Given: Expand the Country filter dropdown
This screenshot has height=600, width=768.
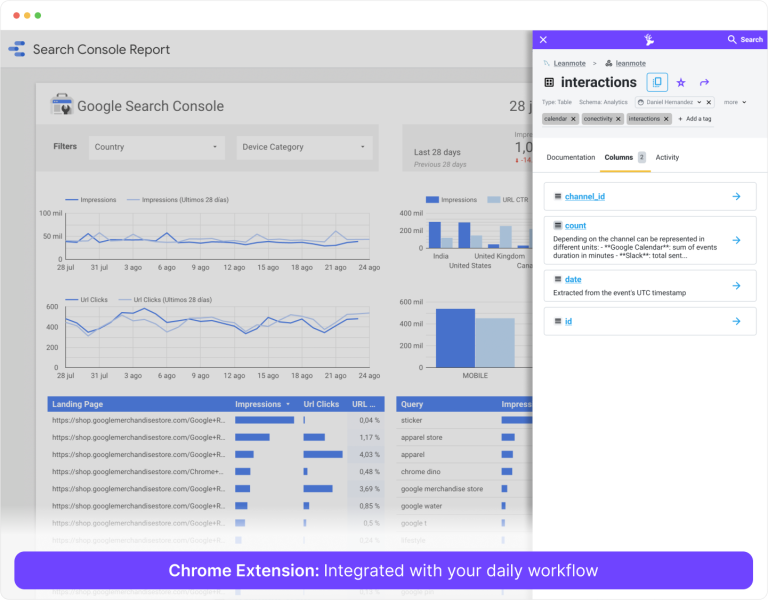Looking at the screenshot, I should 215,147.
